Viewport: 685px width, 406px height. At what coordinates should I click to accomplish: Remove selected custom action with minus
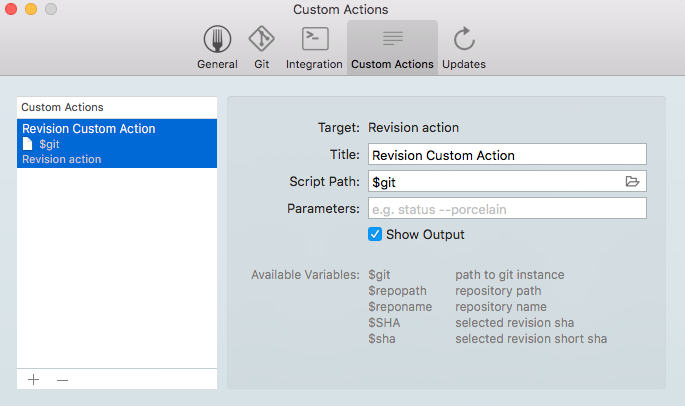[x=62, y=380]
